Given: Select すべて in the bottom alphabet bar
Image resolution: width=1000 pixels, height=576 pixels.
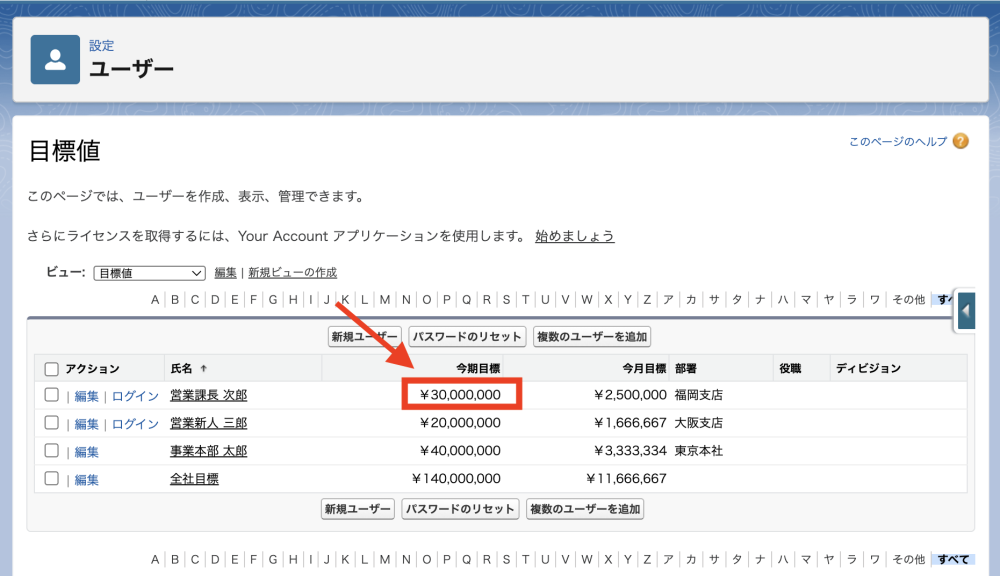Looking at the screenshot, I should 952,559.
